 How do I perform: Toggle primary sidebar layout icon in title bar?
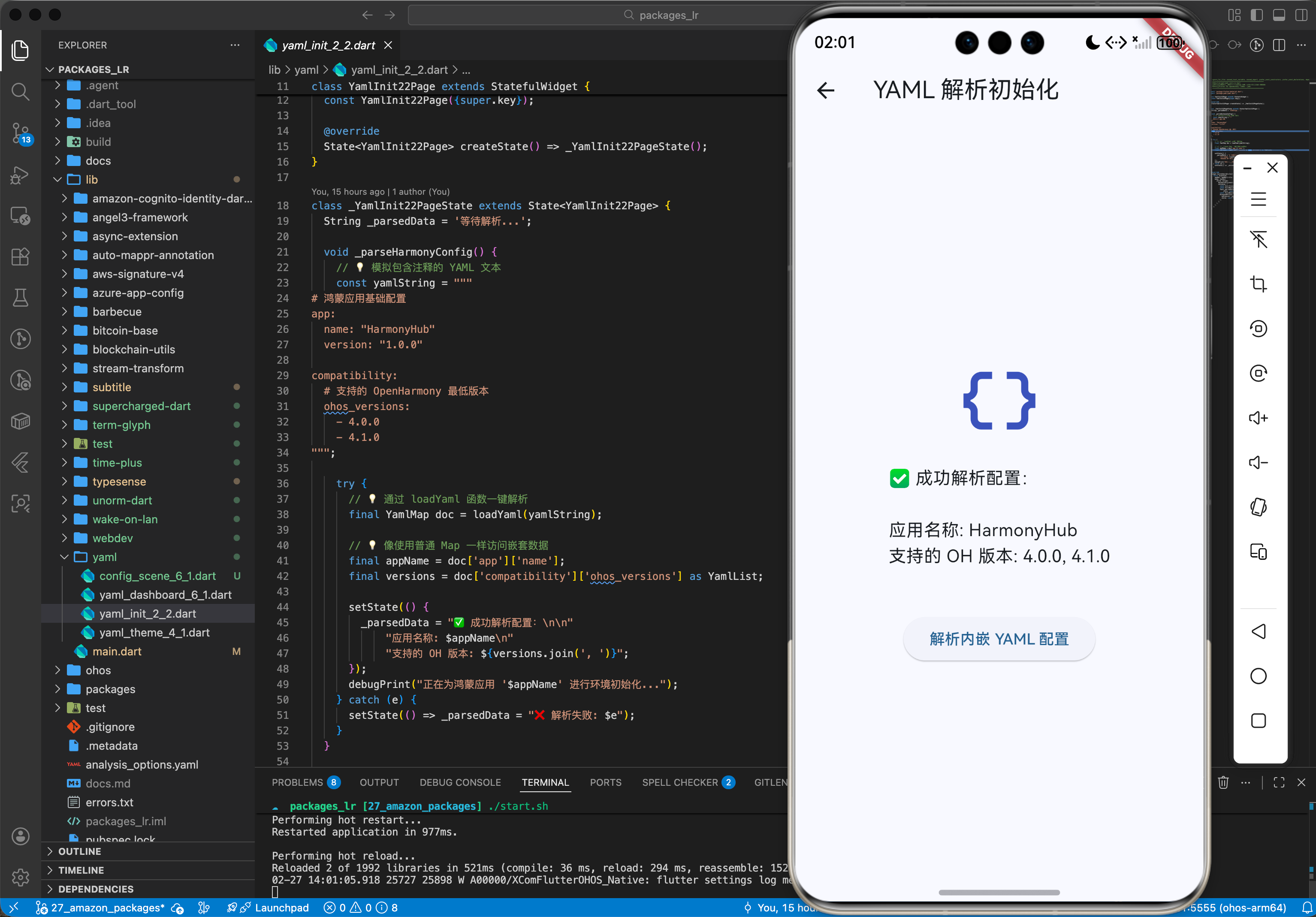tap(1256, 15)
